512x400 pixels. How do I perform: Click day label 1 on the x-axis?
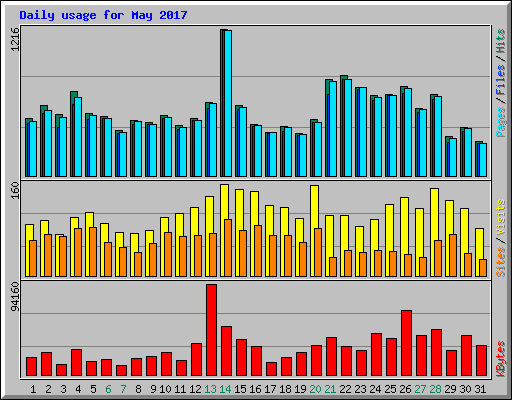(33, 389)
